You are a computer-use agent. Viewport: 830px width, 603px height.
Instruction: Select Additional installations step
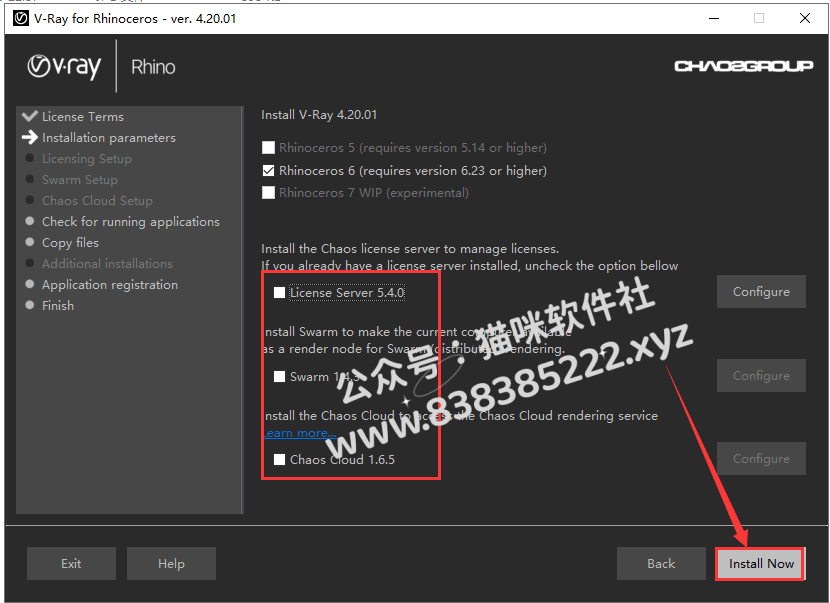[107, 264]
